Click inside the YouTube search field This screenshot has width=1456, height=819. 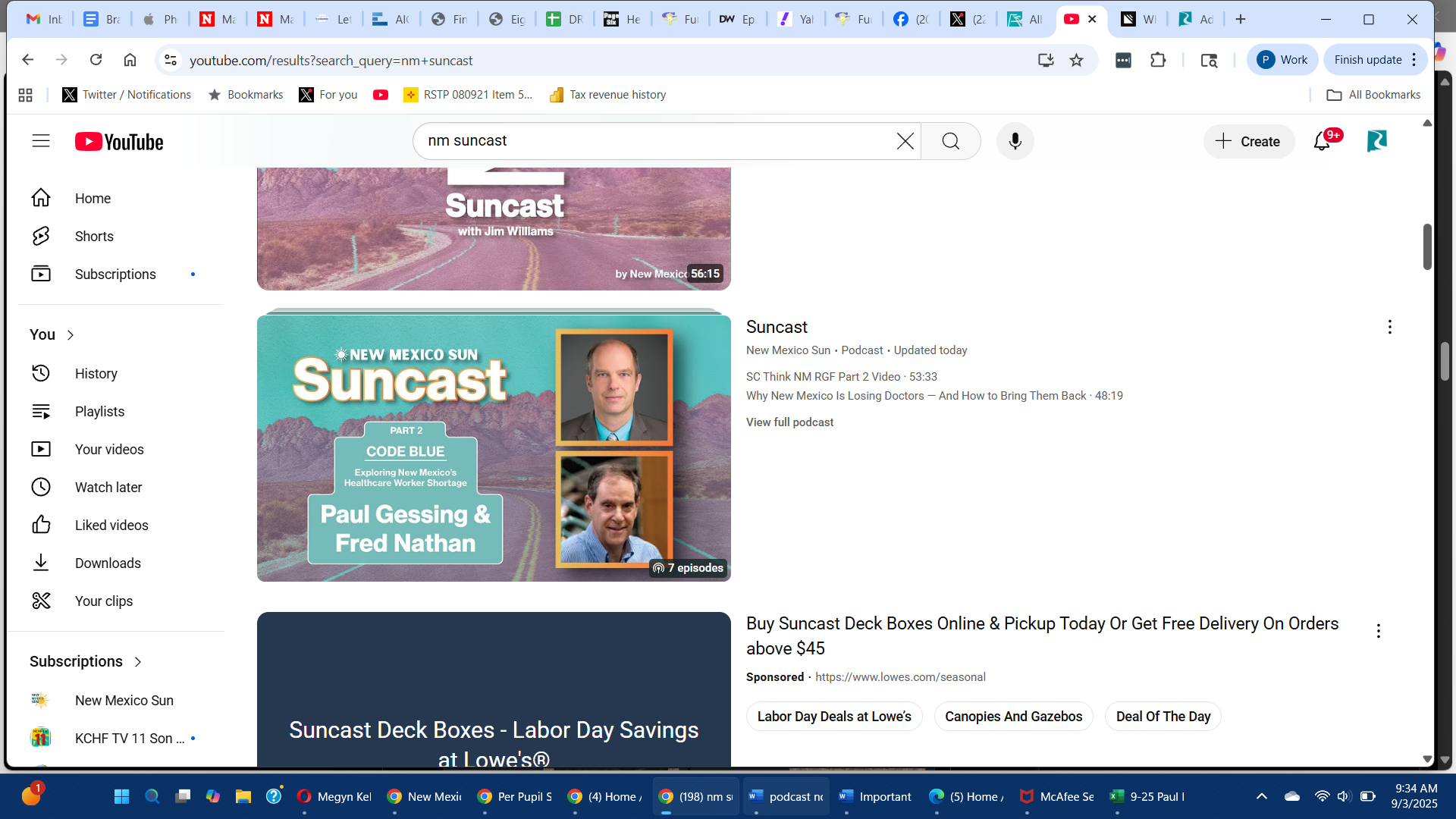coord(652,141)
